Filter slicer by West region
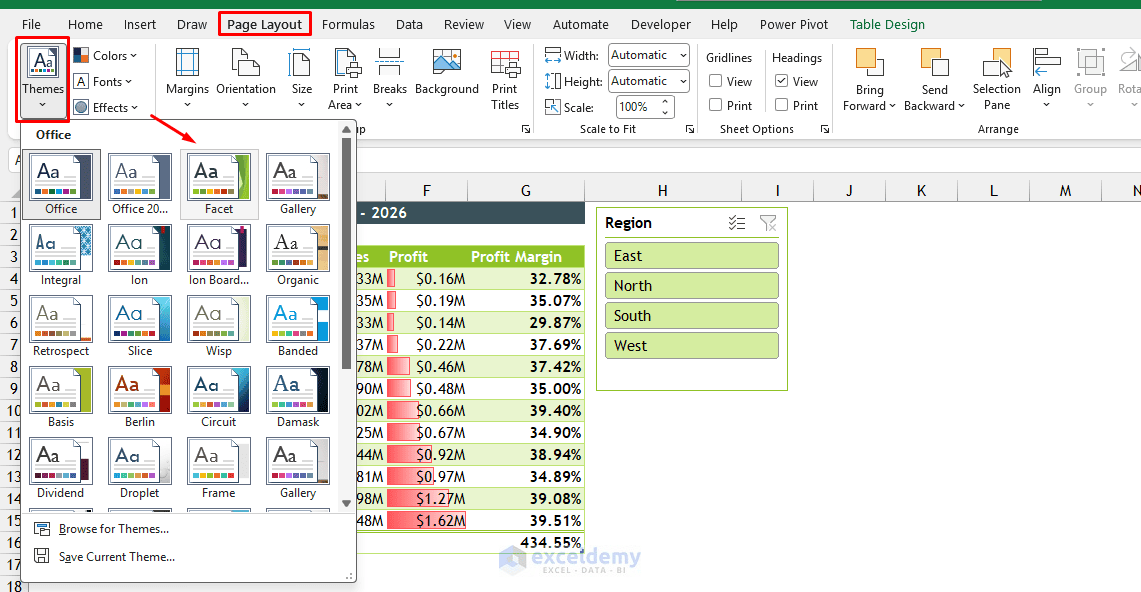 coord(691,345)
